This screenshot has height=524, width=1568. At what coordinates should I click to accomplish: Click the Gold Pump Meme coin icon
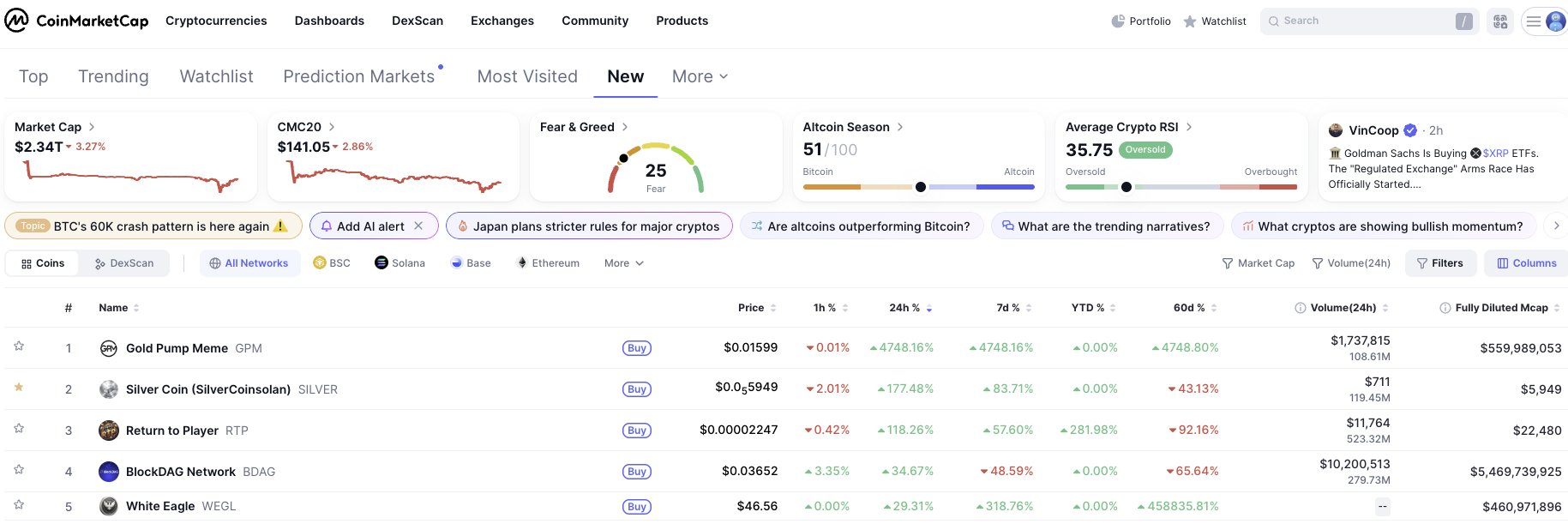coord(109,348)
